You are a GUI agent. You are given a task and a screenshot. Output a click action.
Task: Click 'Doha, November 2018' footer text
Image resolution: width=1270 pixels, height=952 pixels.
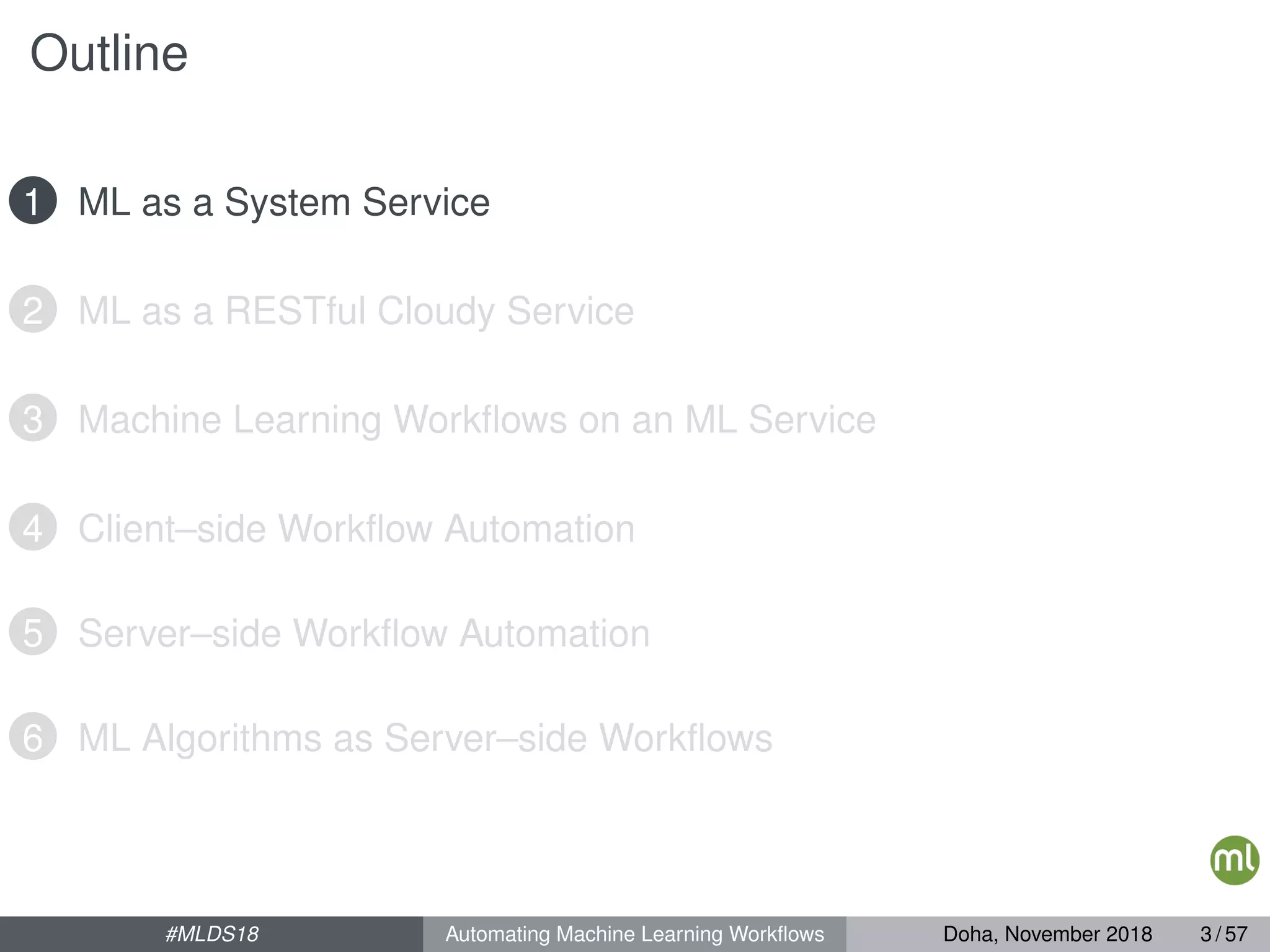[x=1047, y=934]
